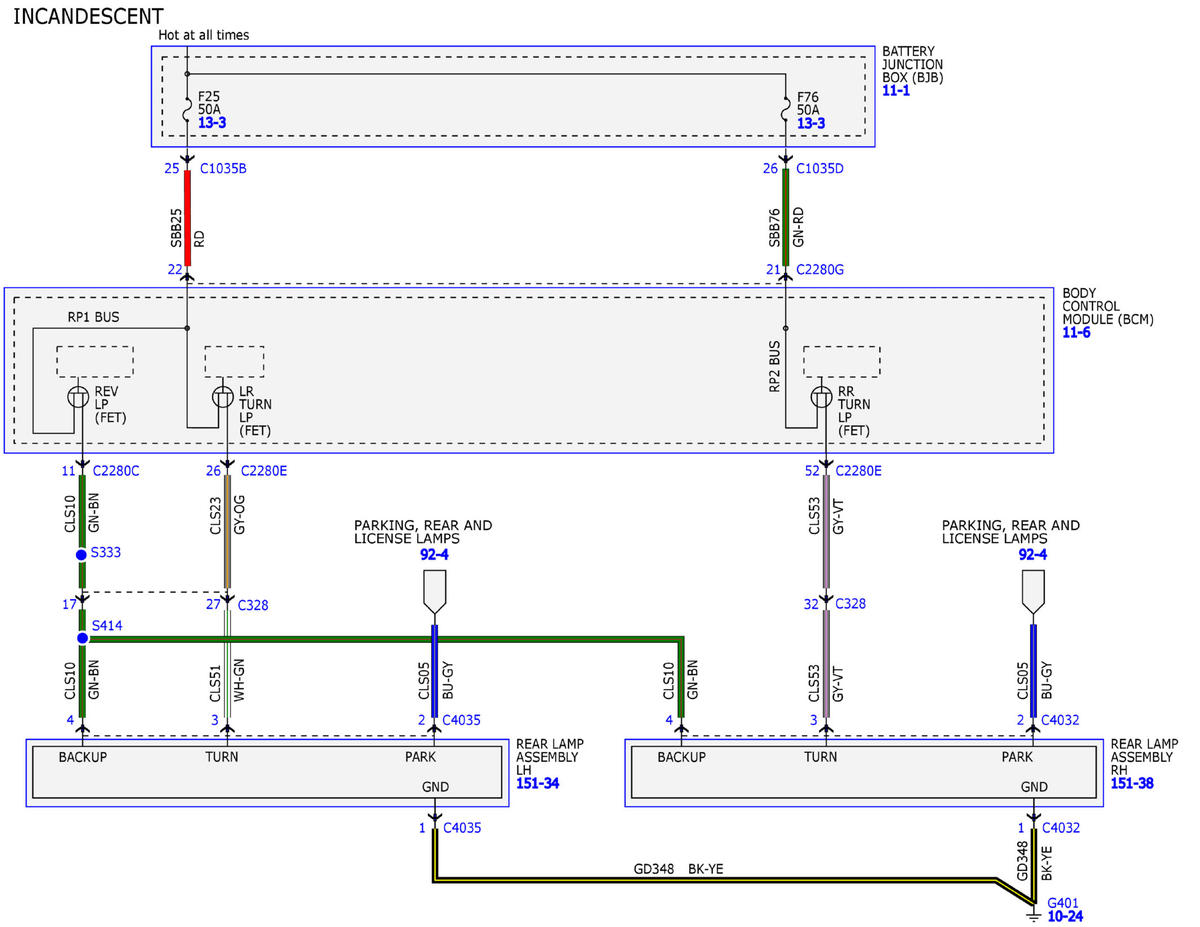Open the 13-3 link under fuse F25

tap(212, 123)
